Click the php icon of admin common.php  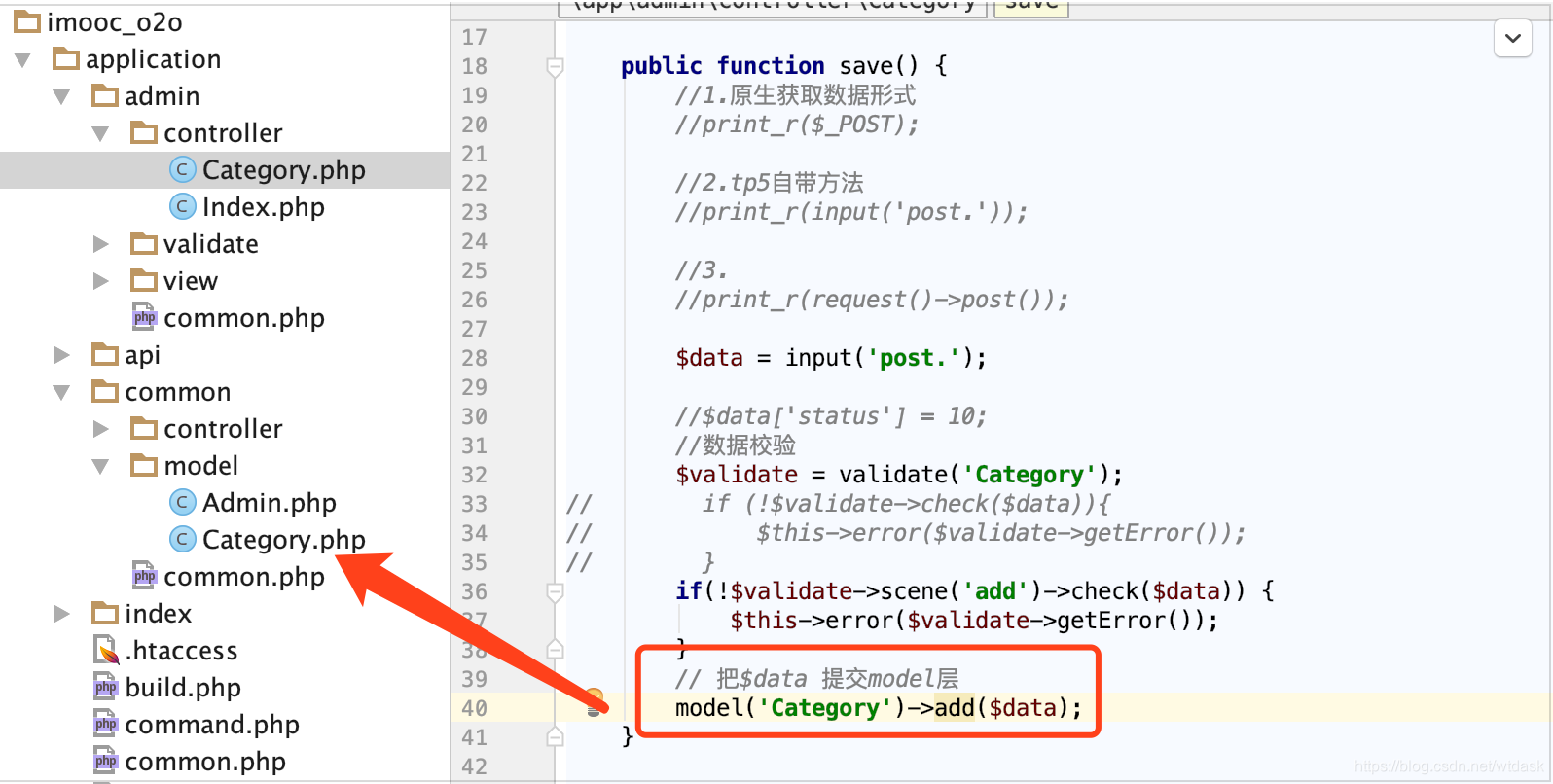click(x=144, y=316)
